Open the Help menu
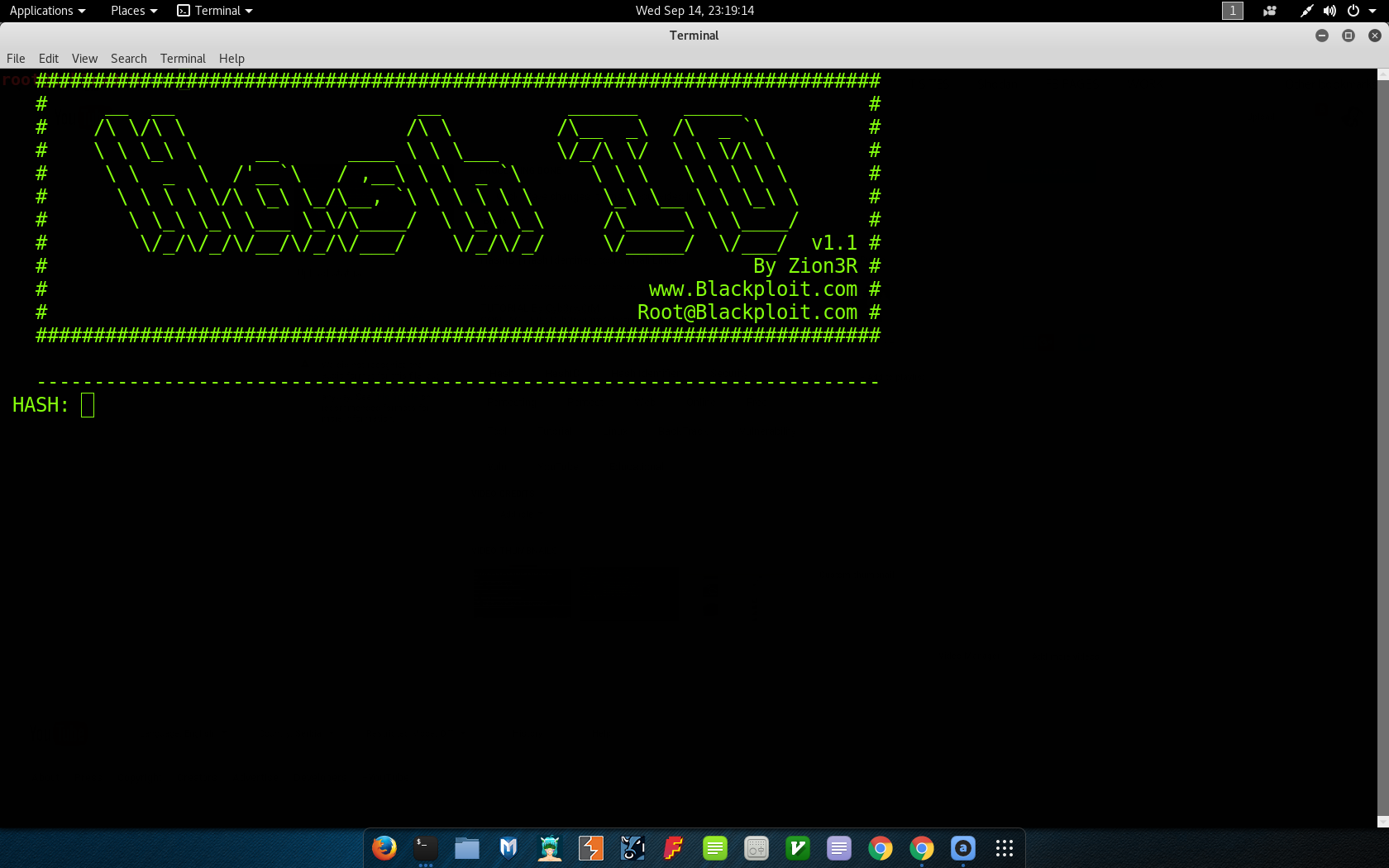 tap(231, 59)
